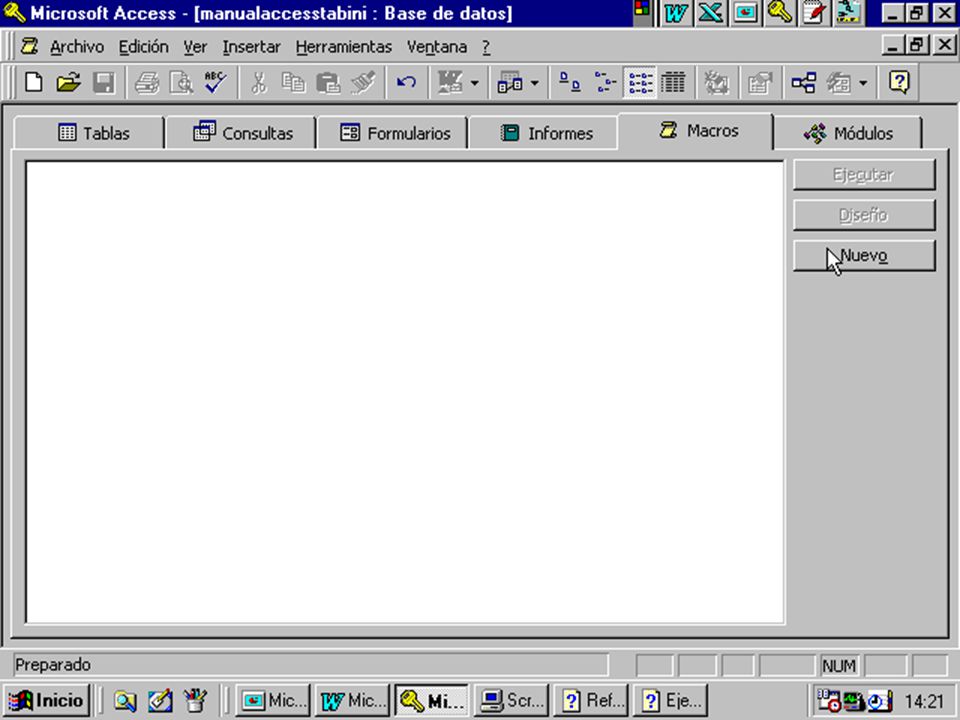Open the Analyze dropdown arrow

tap(534, 83)
